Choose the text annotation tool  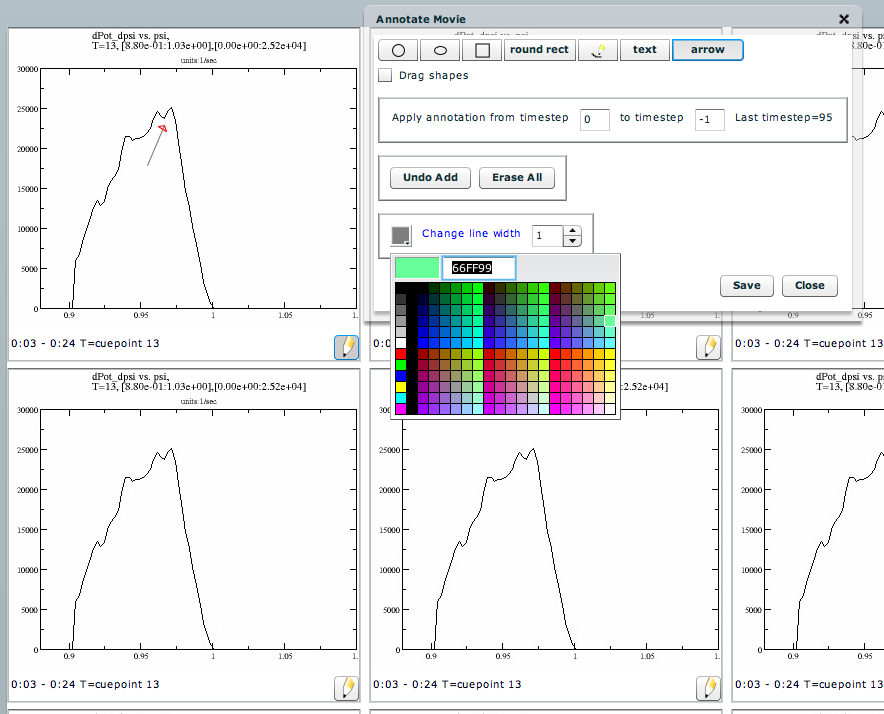point(644,50)
